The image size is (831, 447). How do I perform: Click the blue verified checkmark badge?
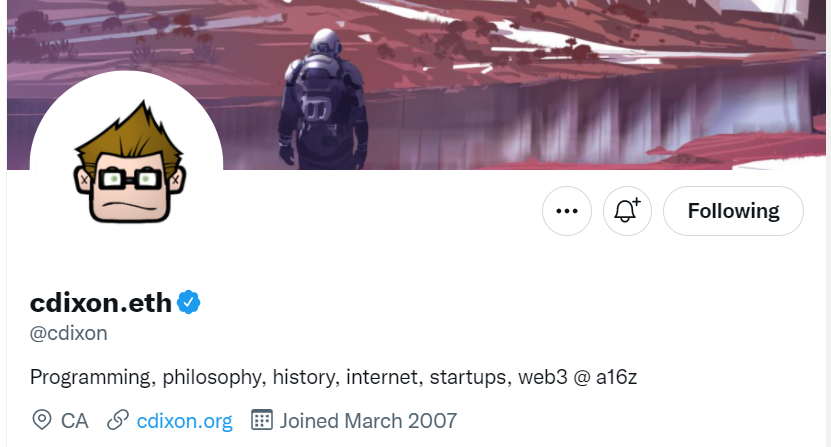[190, 301]
